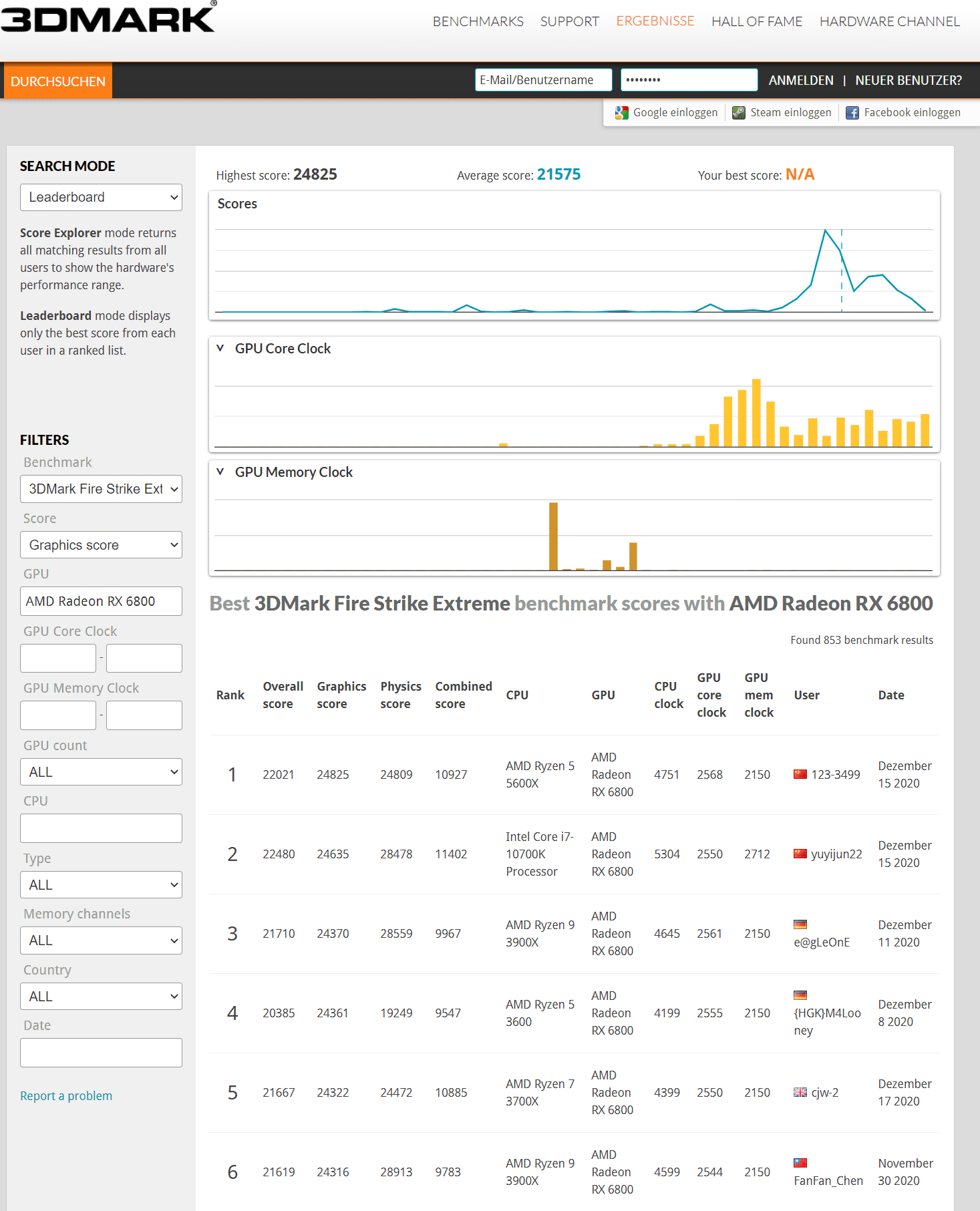Open the BENCHMARKS menu

coord(478,21)
